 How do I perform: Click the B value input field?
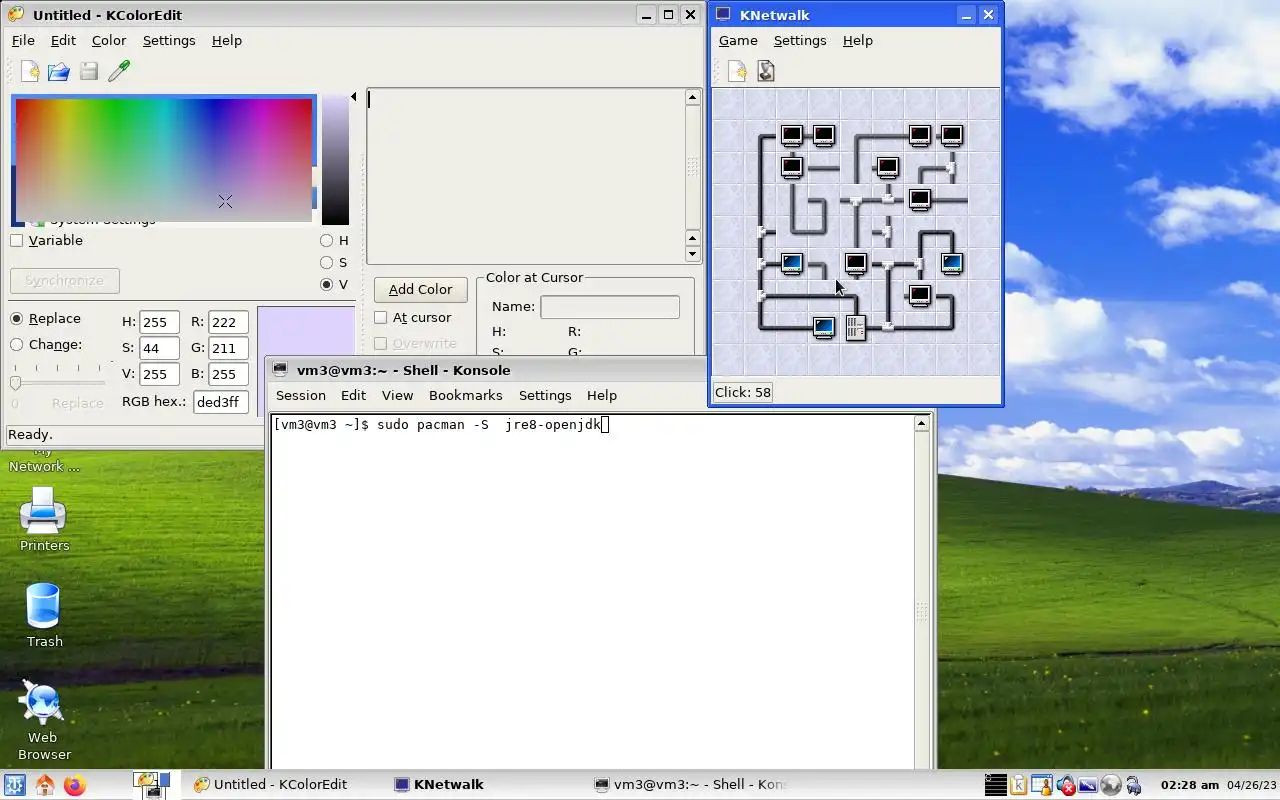(228, 375)
